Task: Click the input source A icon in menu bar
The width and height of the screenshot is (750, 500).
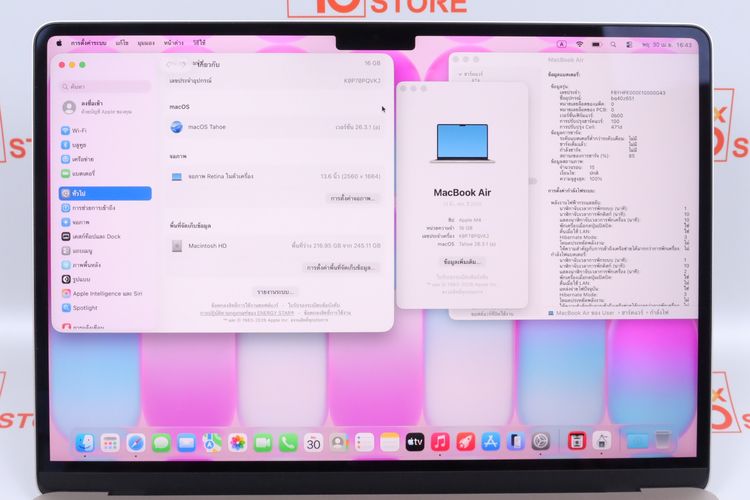Action: click(562, 44)
